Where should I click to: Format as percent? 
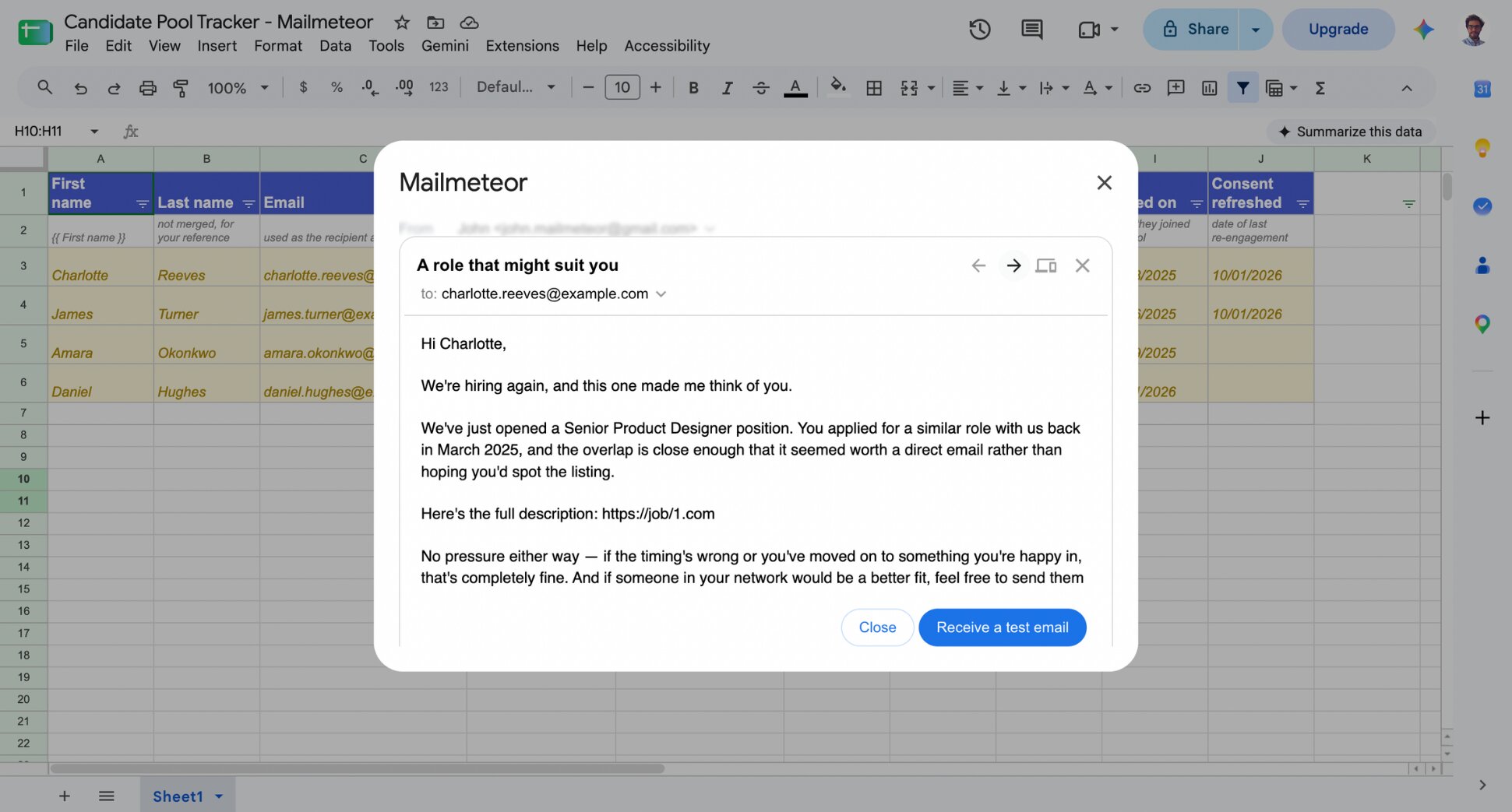[337, 88]
